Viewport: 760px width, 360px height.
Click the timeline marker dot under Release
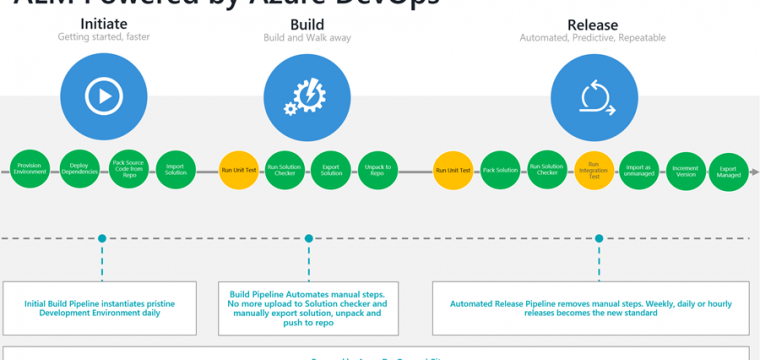[599, 238]
